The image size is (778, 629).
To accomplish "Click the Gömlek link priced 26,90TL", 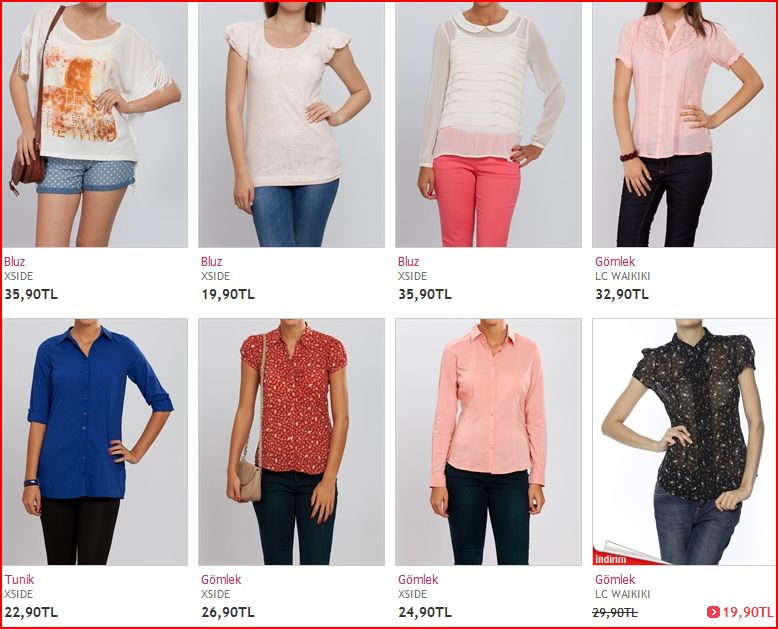I will tap(221, 579).
